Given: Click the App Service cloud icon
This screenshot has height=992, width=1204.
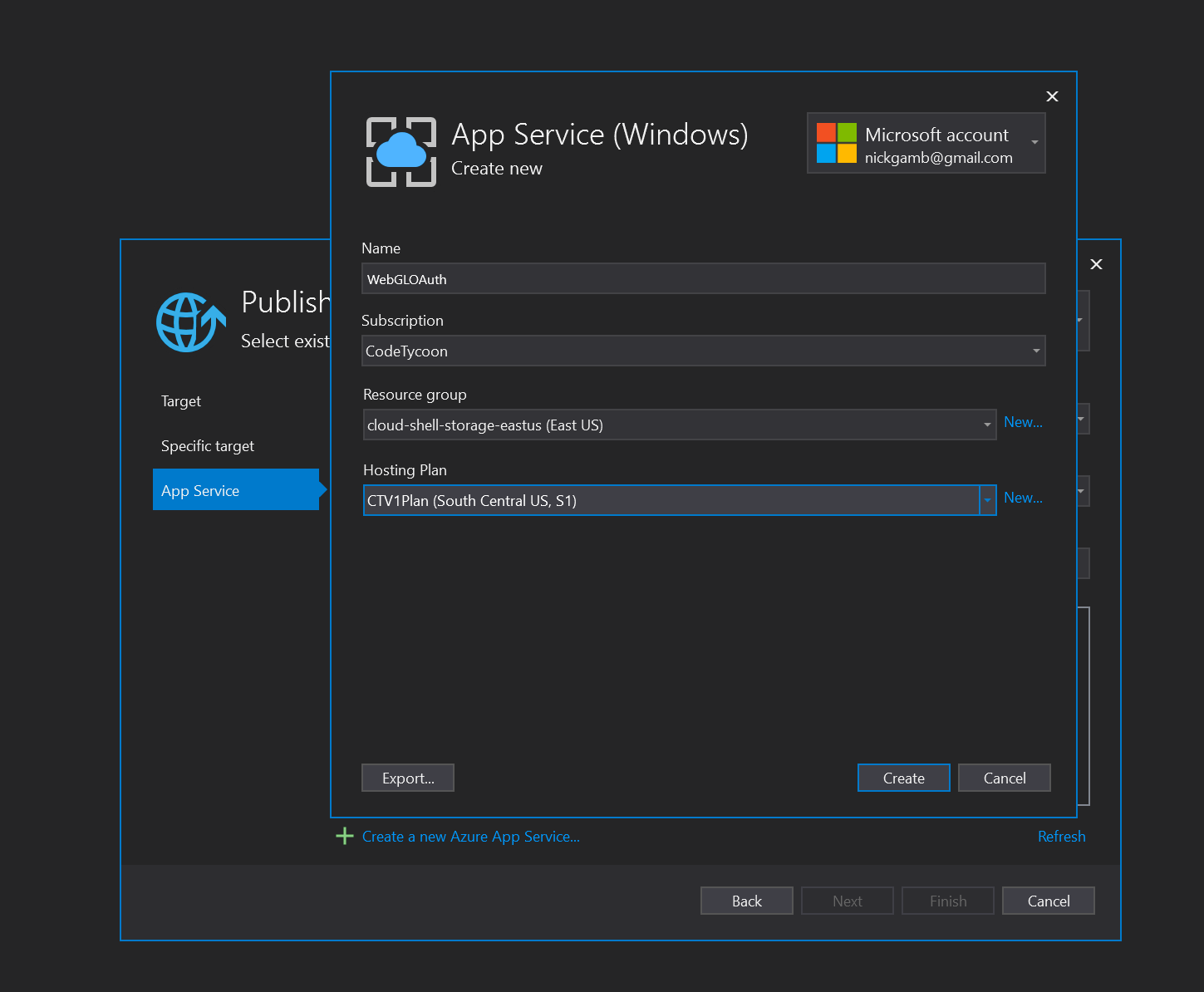Looking at the screenshot, I should tap(401, 152).
